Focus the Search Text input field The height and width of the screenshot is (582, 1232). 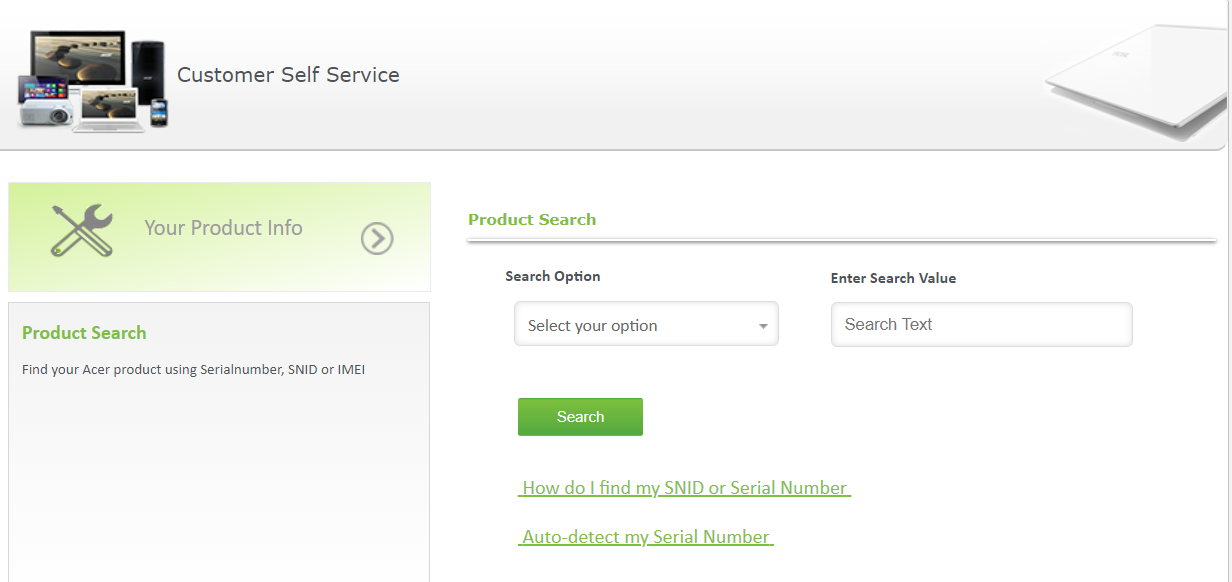coord(981,325)
